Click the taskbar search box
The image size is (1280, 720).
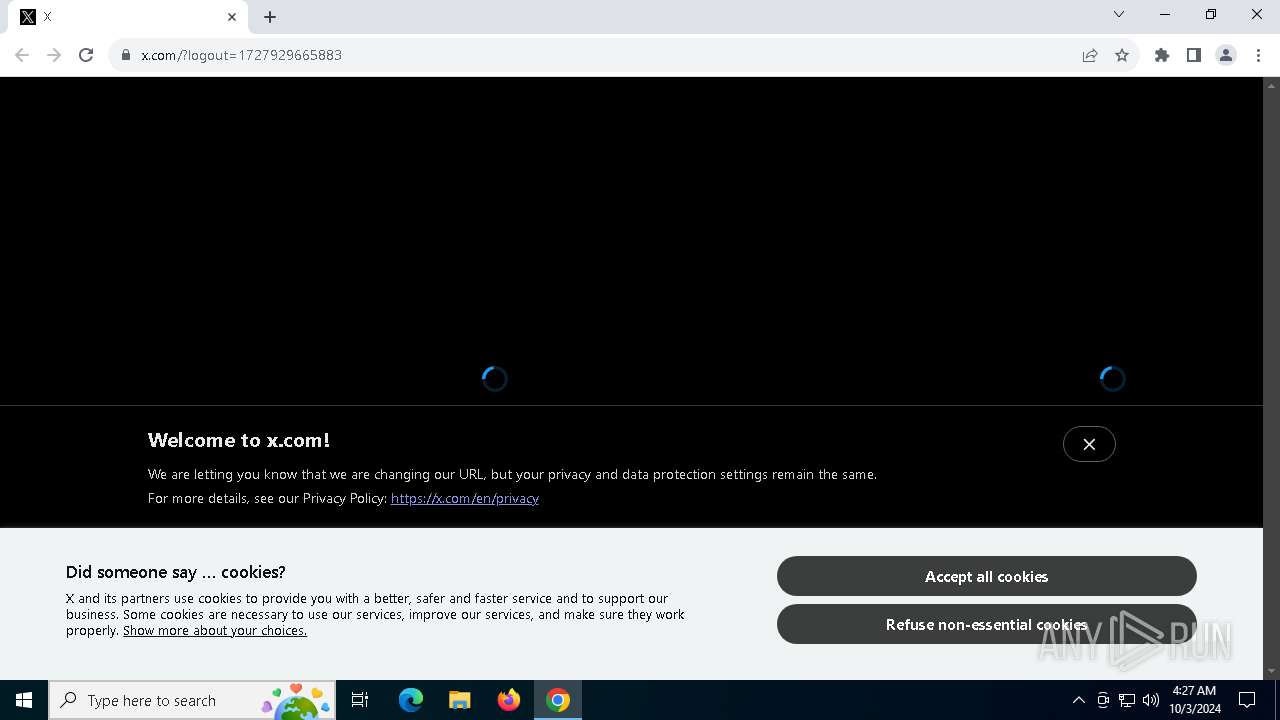tap(192, 700)
